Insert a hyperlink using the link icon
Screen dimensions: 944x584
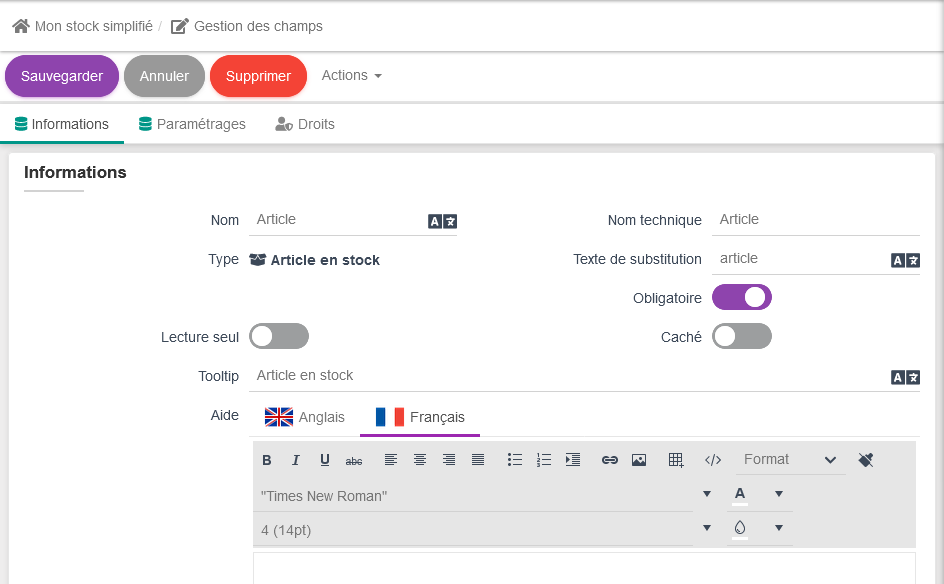coord(609,460)
